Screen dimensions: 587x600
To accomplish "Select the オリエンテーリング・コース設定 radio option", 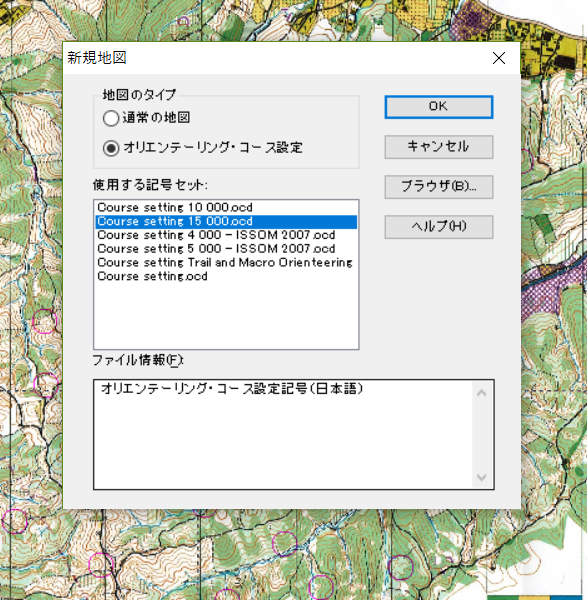I will click(x=111, y=148).
